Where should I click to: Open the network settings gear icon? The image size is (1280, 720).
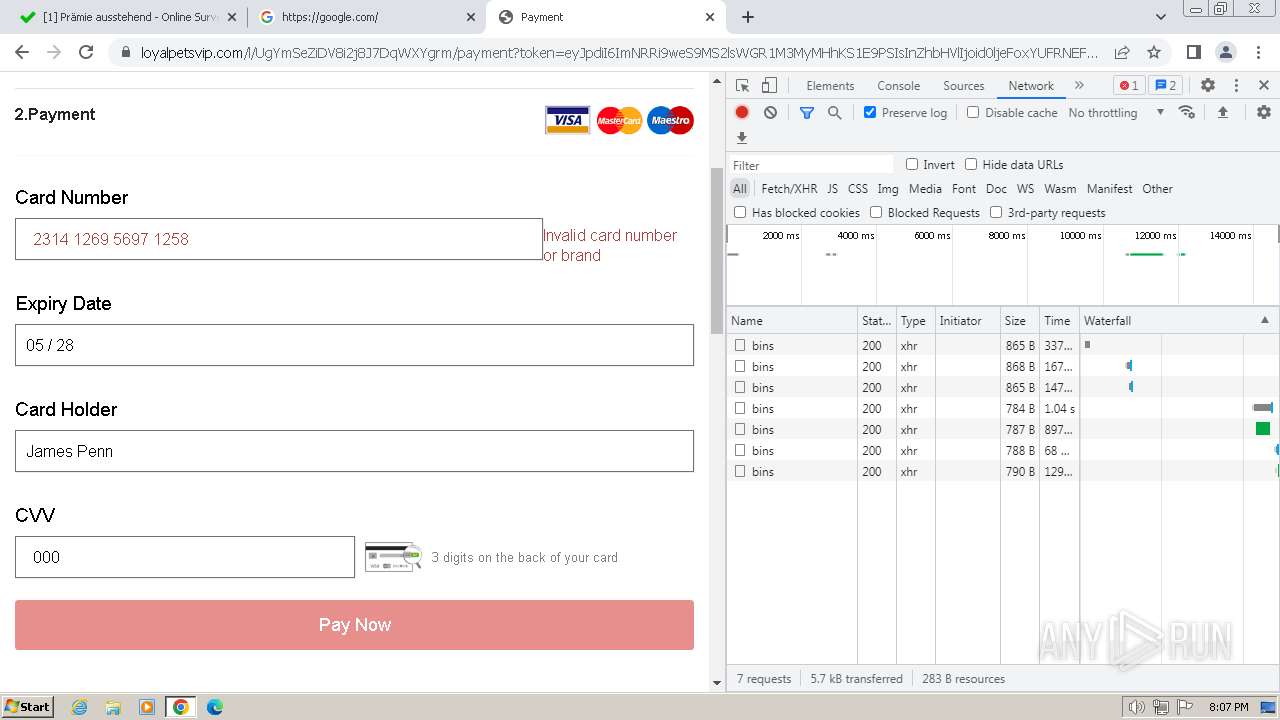[1264, 113]
